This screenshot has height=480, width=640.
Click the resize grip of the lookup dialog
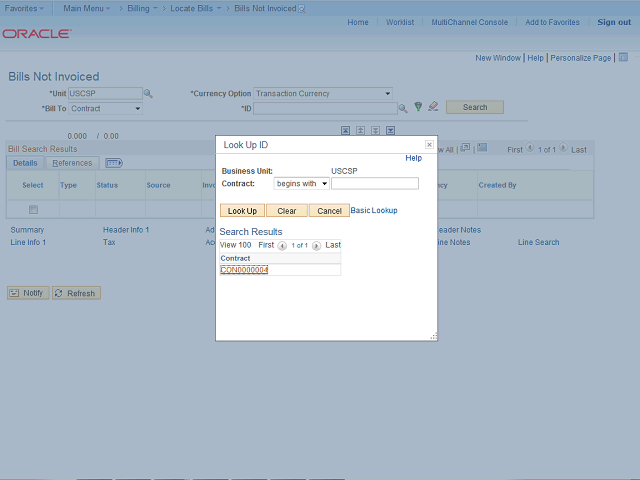(x=433, y=336)
